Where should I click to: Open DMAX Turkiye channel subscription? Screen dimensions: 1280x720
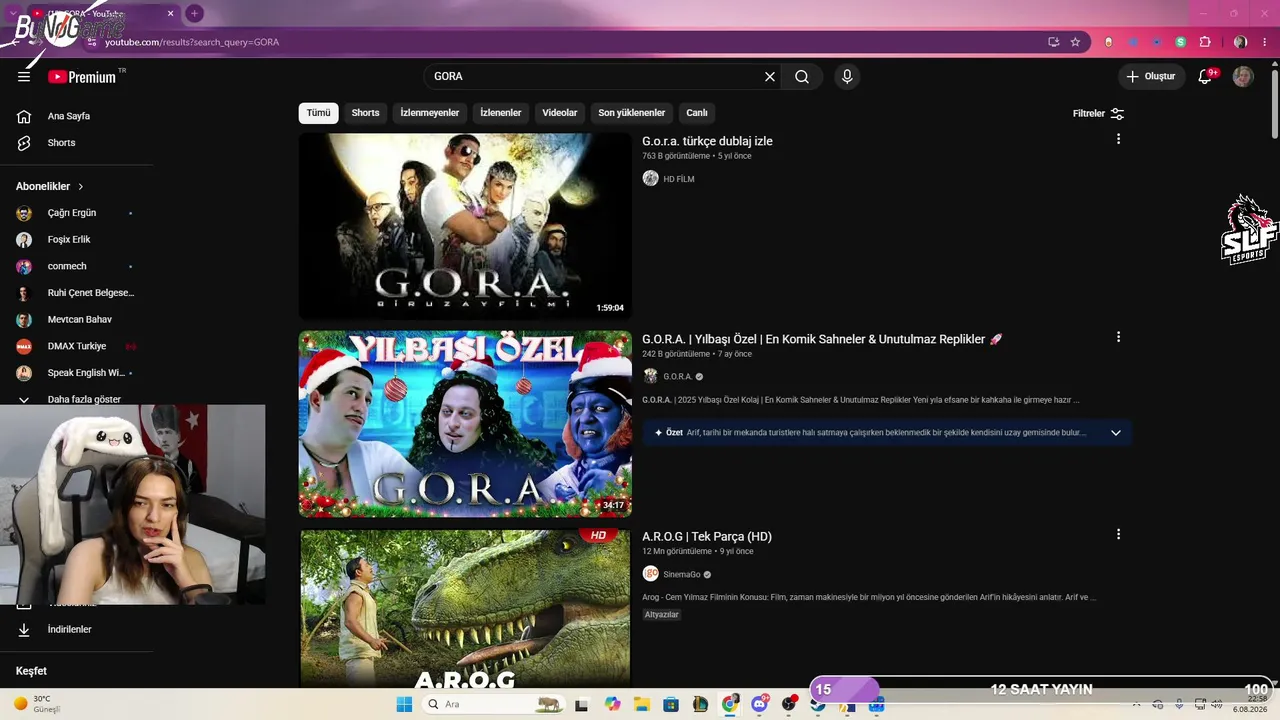(x=77, y=346)
